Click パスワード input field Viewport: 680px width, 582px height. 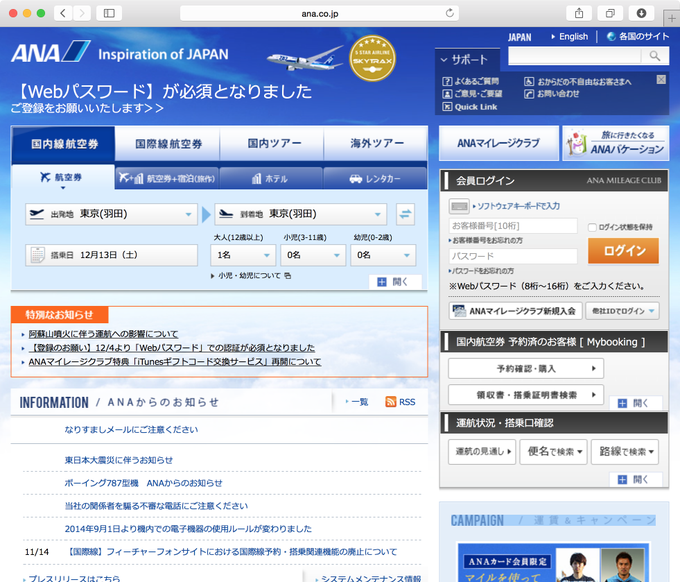pyautogui.click(x=513, y=256)
